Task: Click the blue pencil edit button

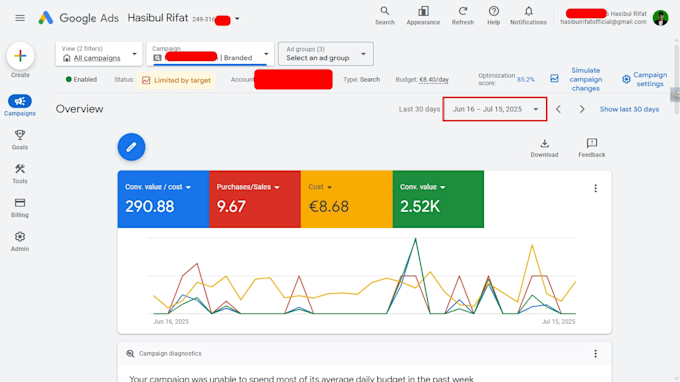Action: [131, 147]
